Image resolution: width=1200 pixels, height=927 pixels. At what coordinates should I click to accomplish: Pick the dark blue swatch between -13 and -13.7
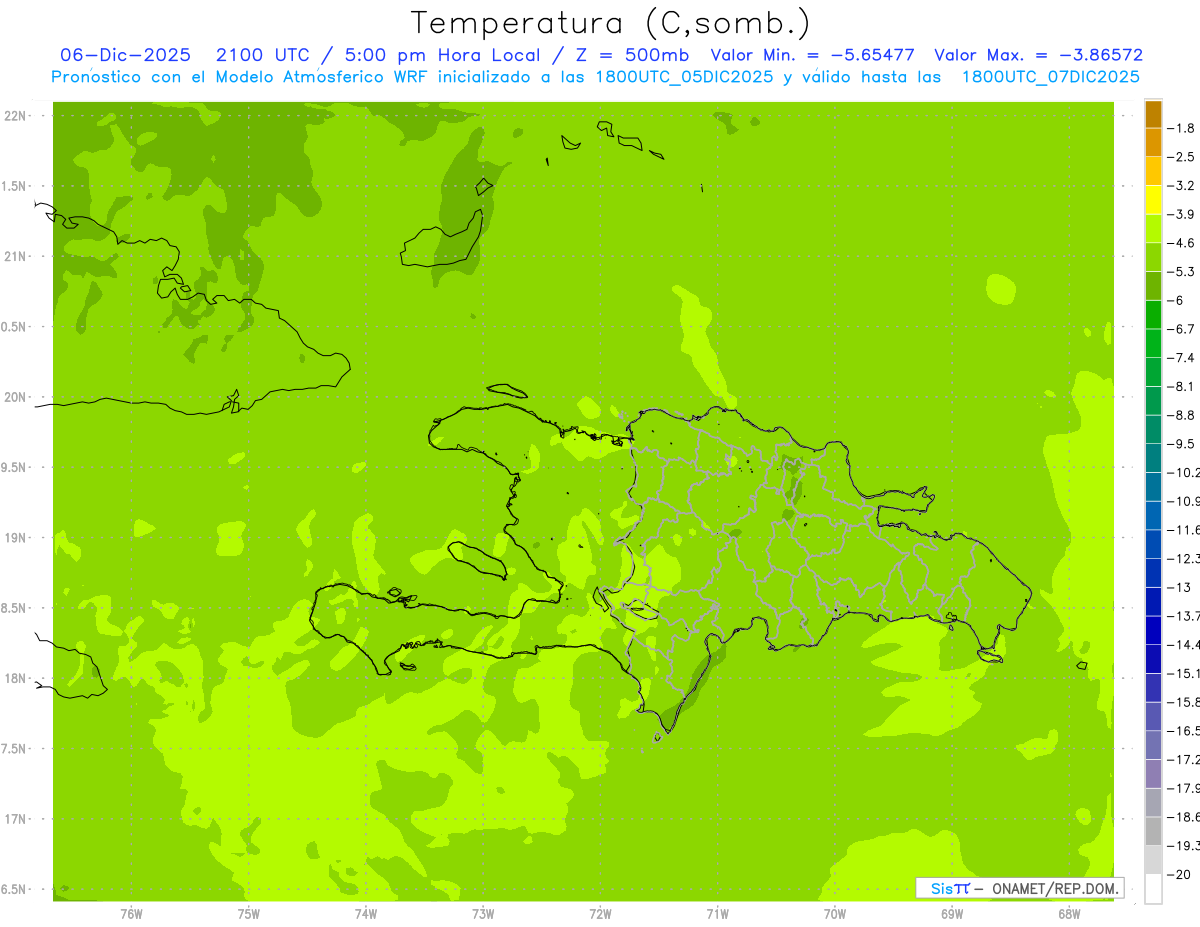pyautogui.click(x=1153, y=601)
